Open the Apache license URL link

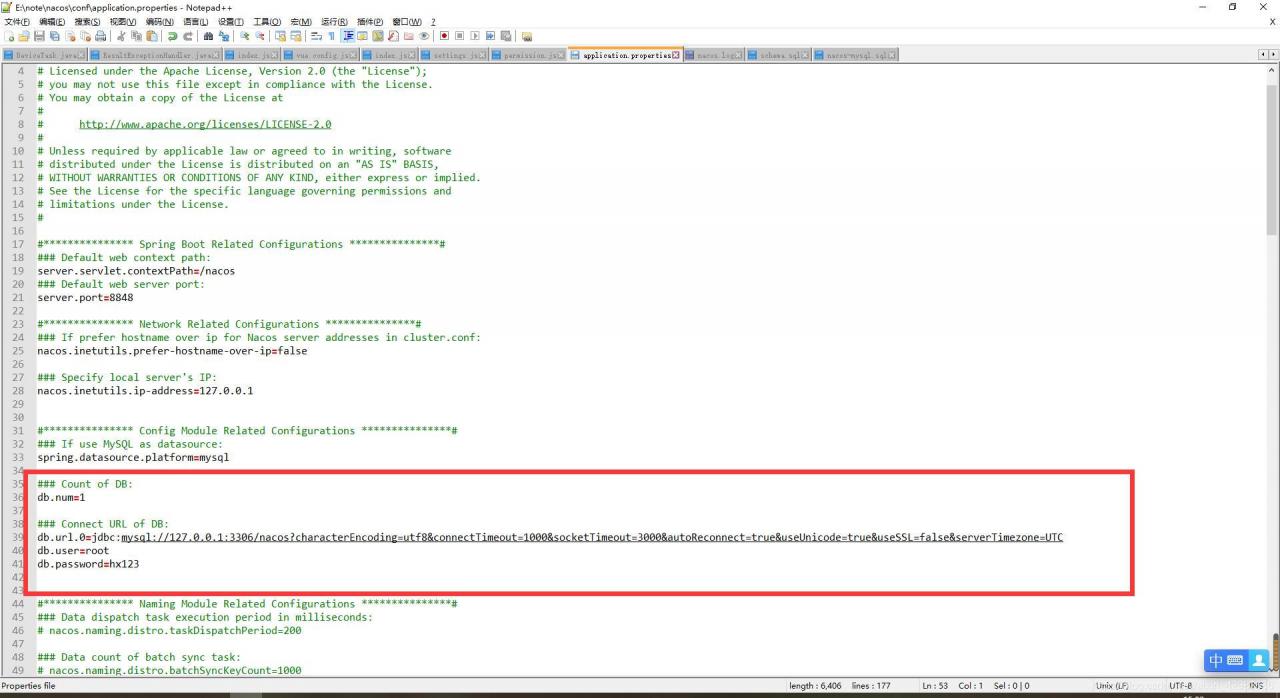tap(205, 125)
